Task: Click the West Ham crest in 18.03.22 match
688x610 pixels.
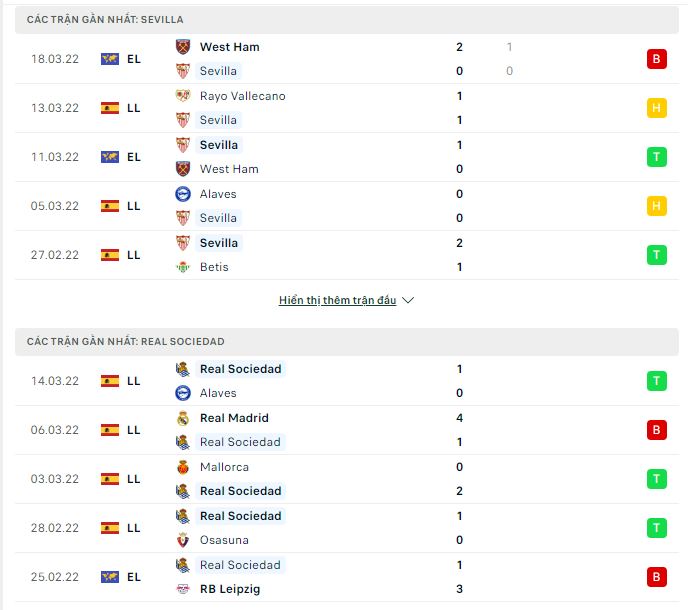Action: click(x=183, y=47)
